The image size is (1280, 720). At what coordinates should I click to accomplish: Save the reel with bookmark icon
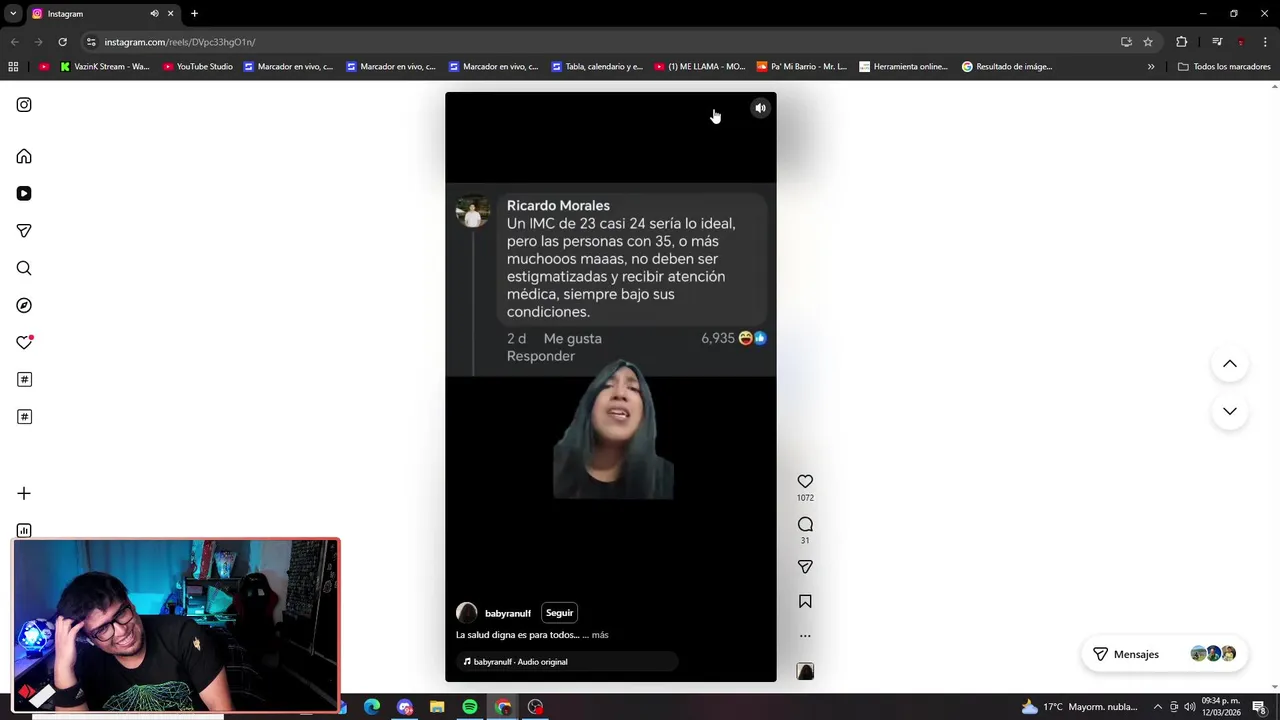point(805,601)
